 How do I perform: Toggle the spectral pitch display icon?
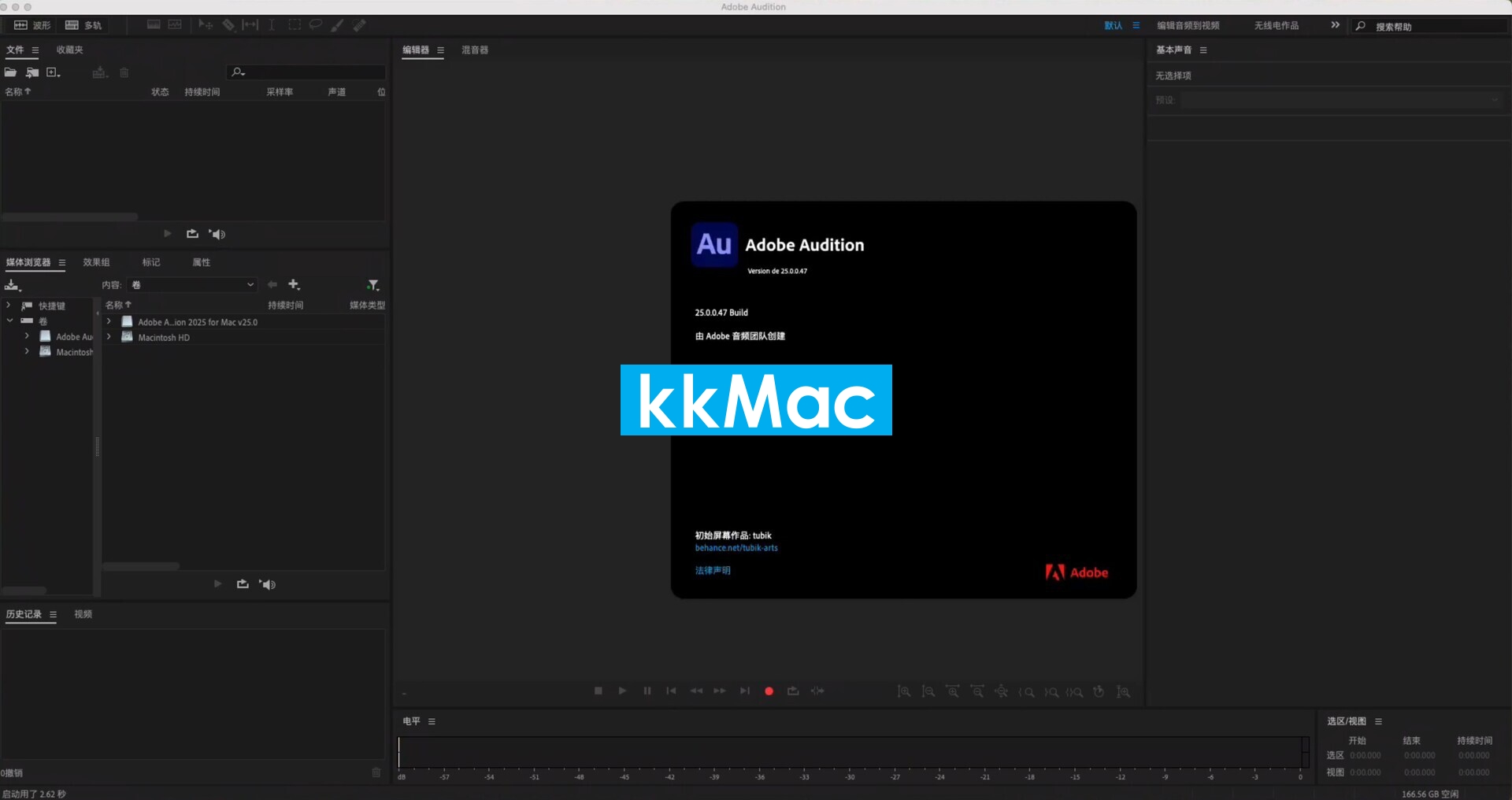[x=175, y=25]
